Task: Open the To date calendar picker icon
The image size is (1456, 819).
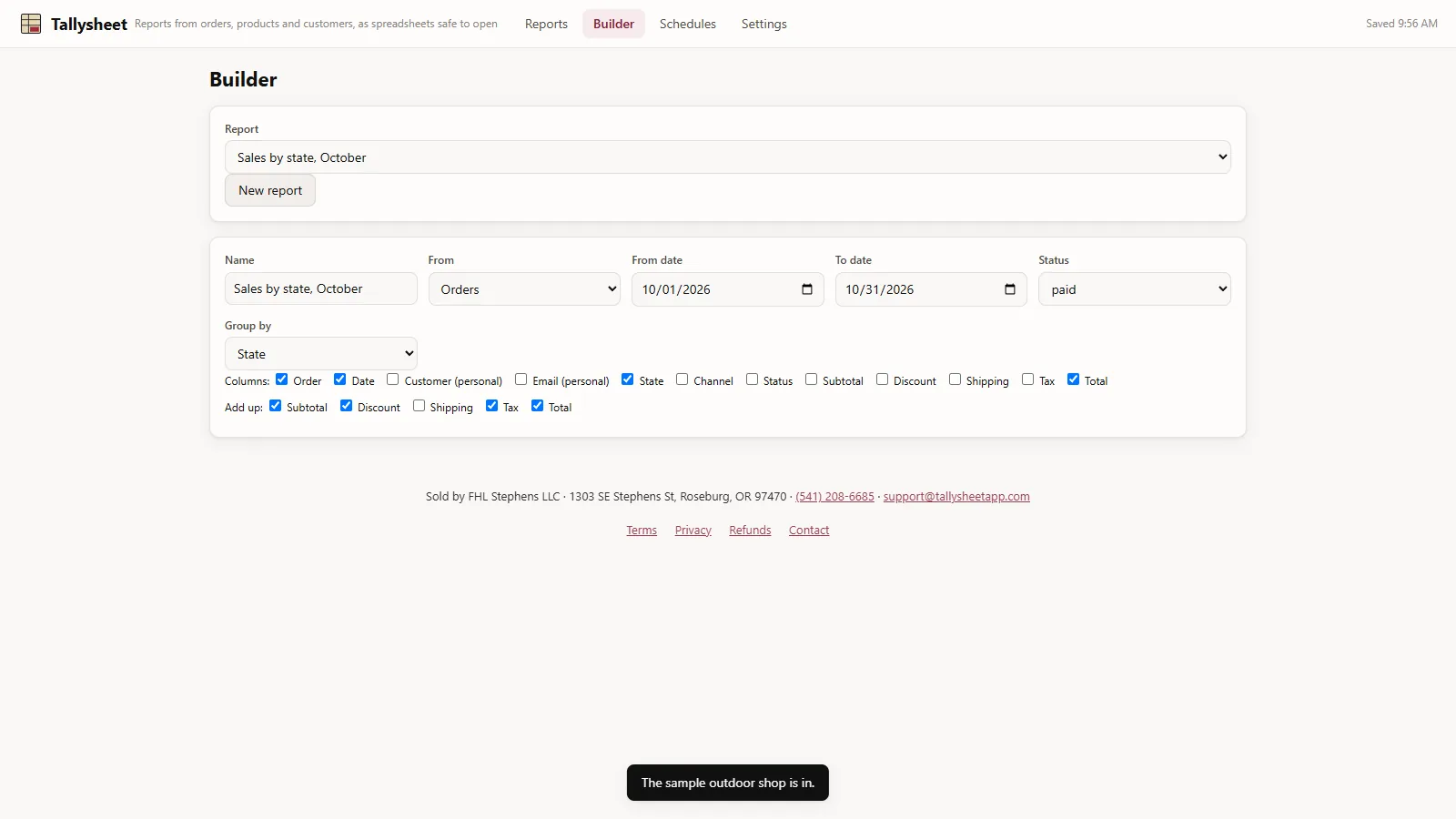Action: tap(1010, 289)
